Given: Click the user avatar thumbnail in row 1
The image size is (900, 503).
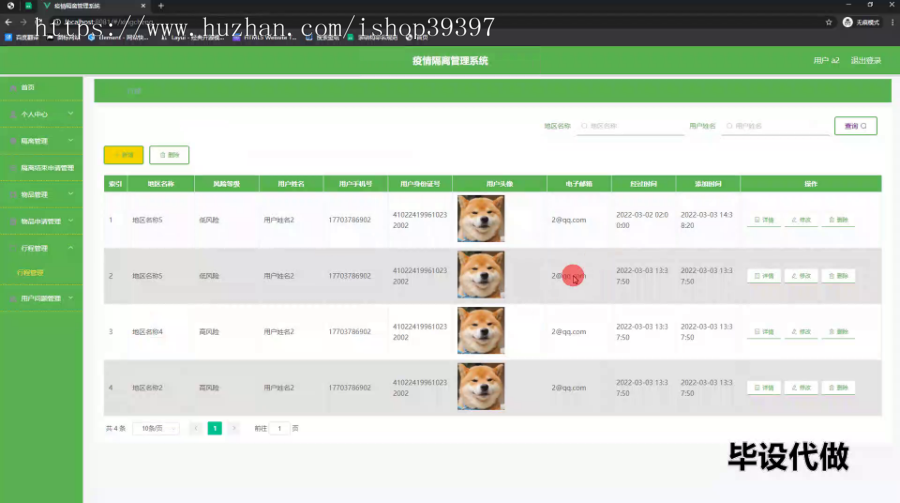Looking at the screenshot, I should pyautogui.click(x=481, y=218).
